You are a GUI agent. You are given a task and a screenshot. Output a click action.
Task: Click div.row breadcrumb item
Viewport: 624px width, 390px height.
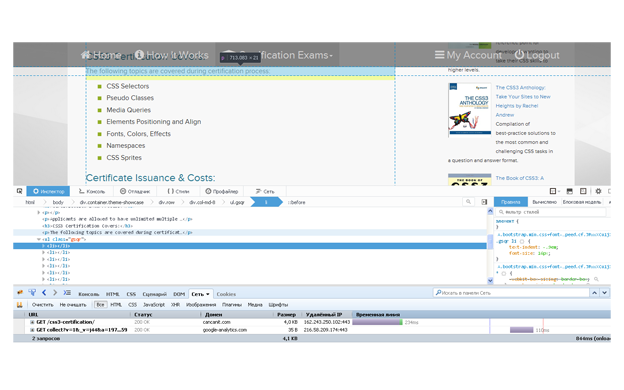[166, 202]
